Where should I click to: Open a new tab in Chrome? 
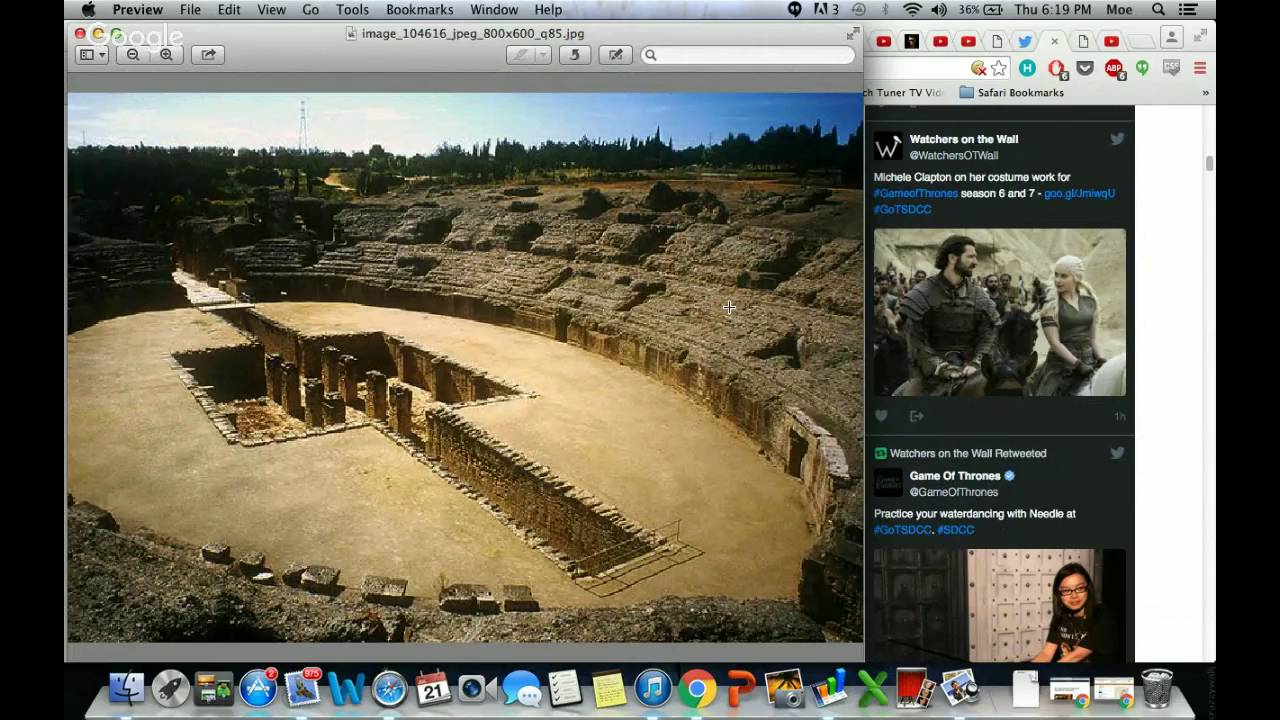(1140, 41)
